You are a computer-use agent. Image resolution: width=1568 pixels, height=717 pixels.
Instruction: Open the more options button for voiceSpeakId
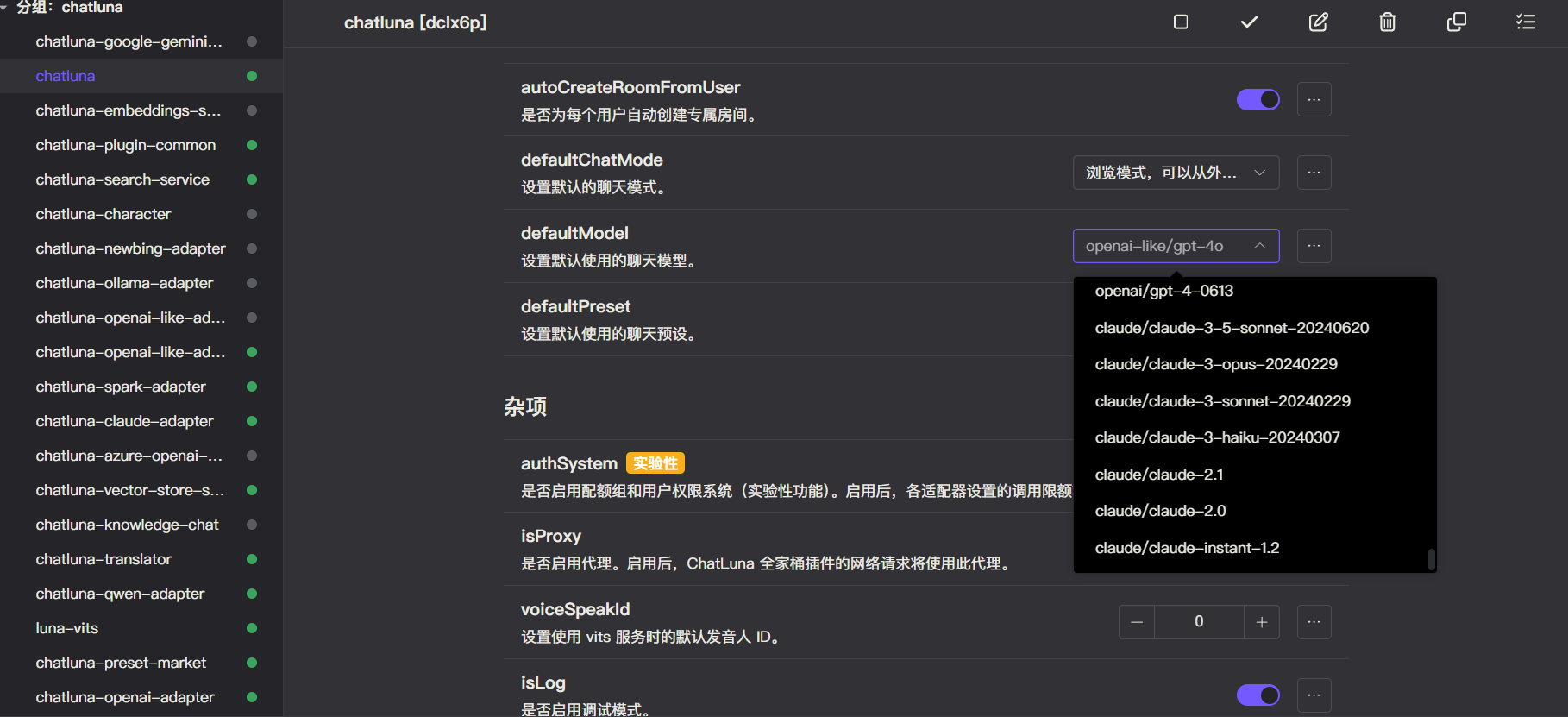(1314, 622)
